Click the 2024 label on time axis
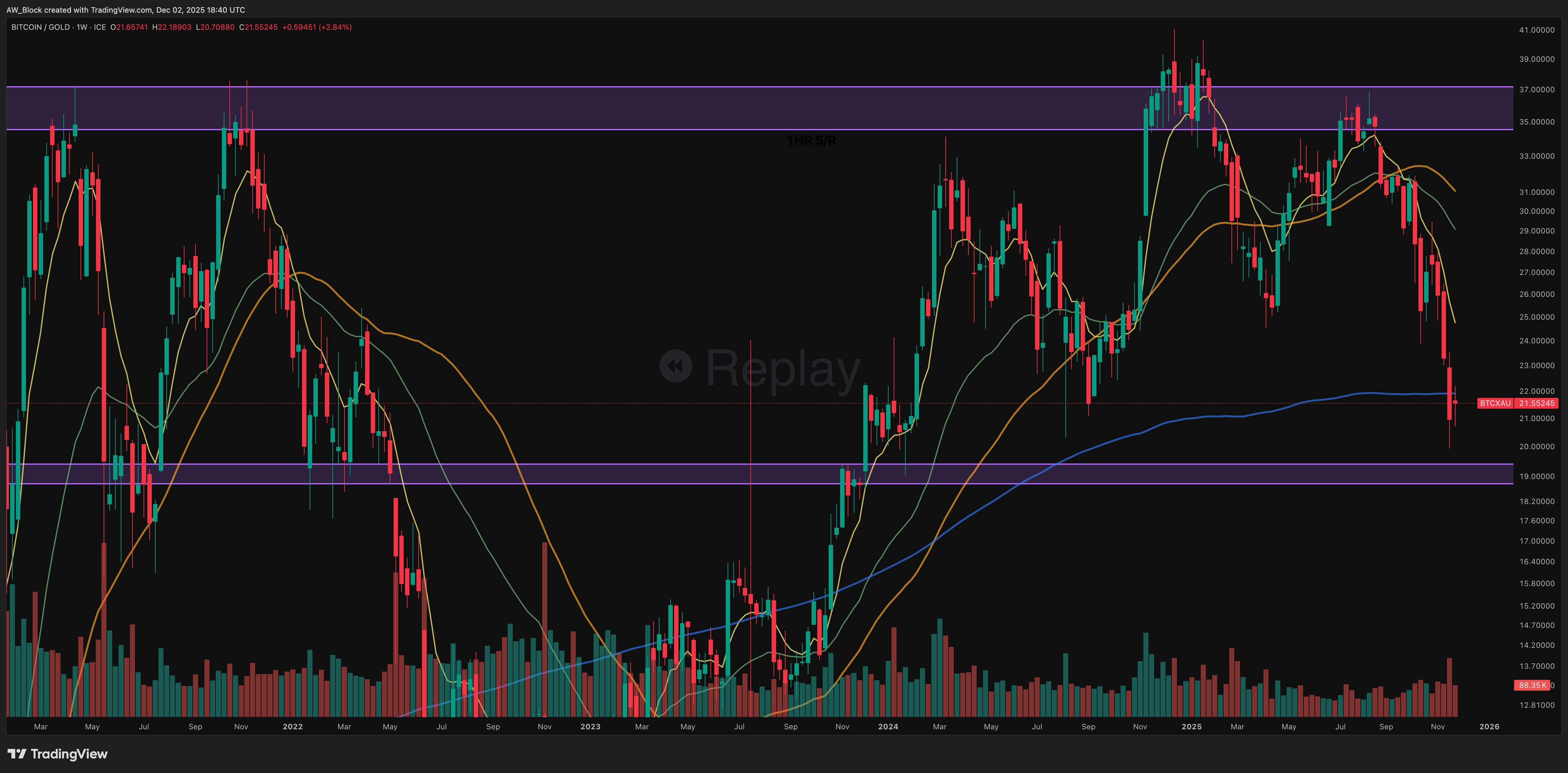 point(888,727)
